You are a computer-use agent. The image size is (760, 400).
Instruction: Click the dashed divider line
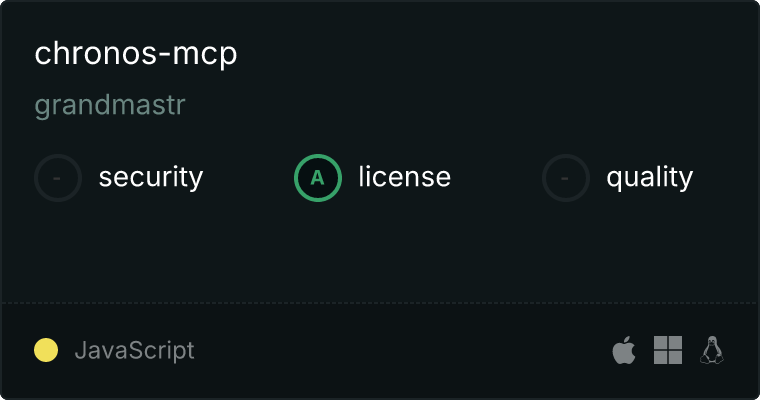(x=380, y=303)
